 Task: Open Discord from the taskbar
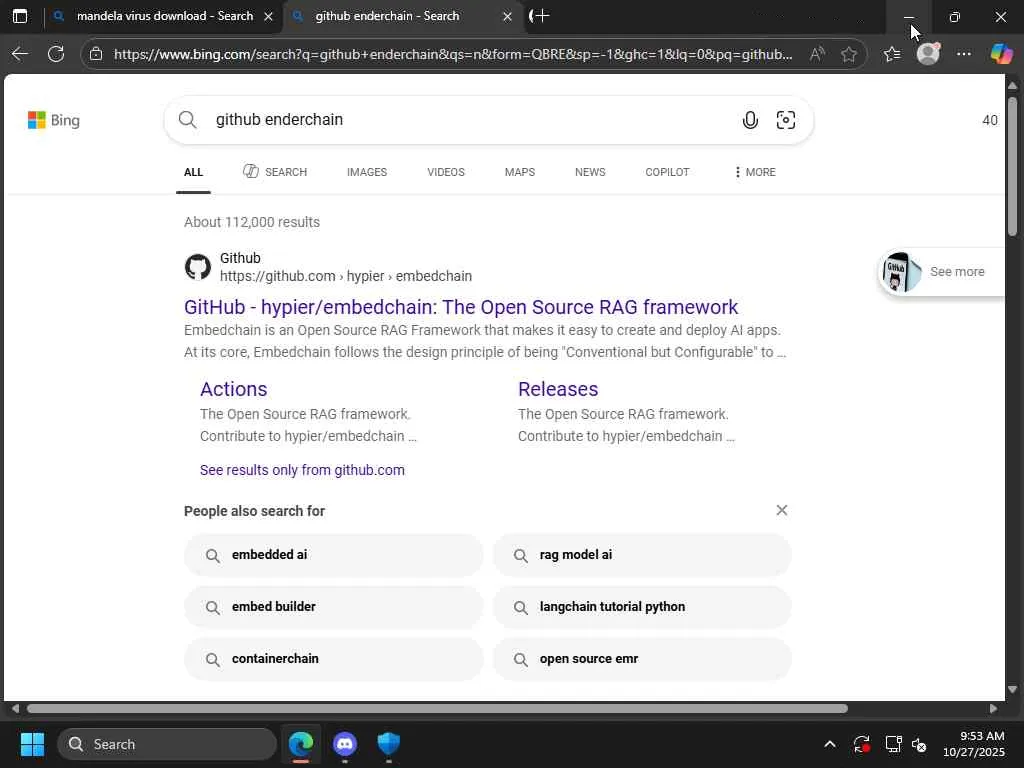coord(345,744)
